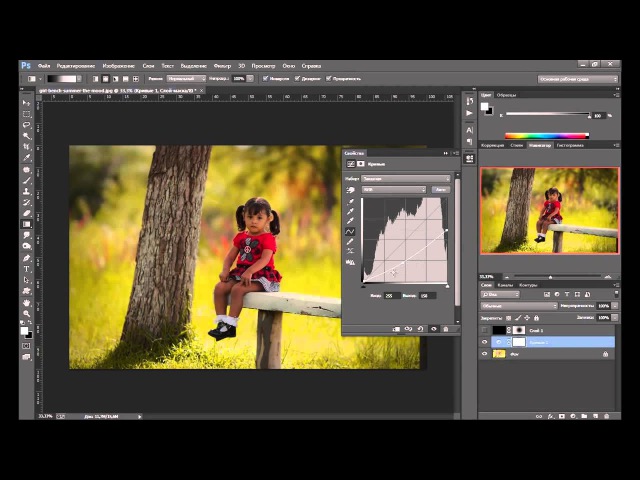
Task: Select the radial gradient style button
Action: pos(105,79)
